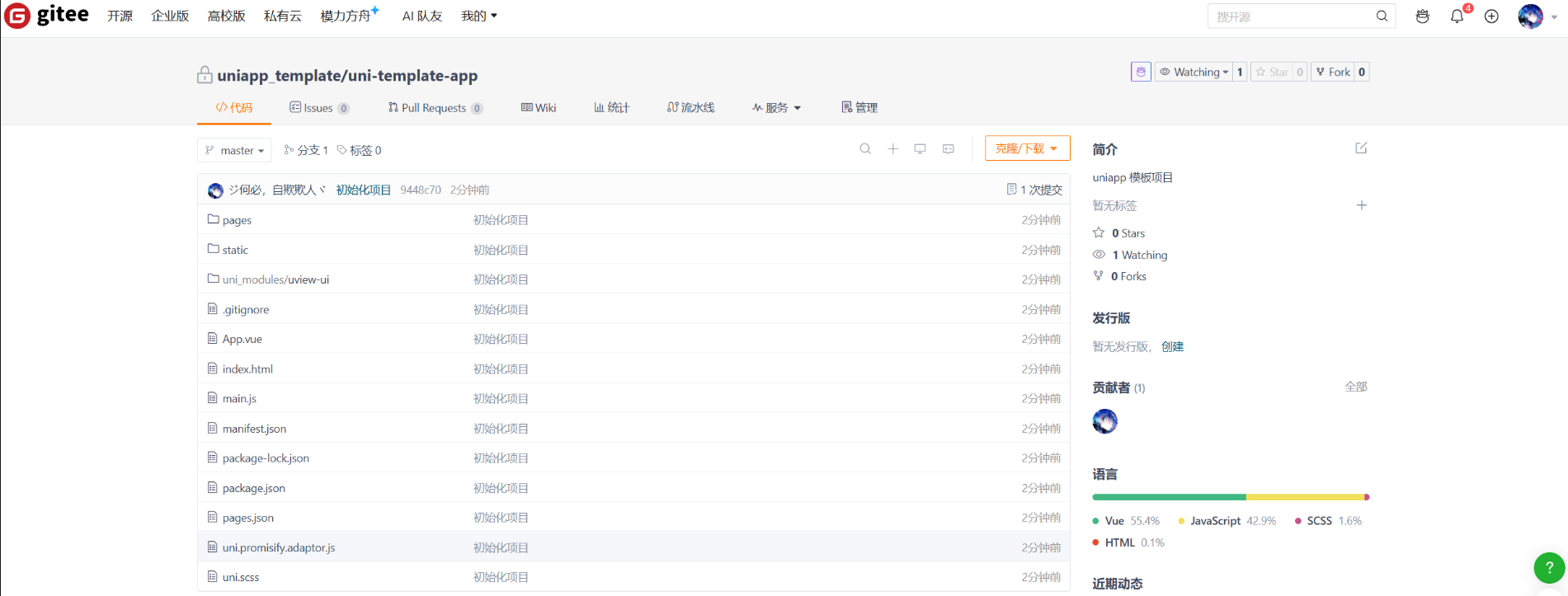Click the fork icon beside 0 Forks
The width and height of the screenshot is (1568, 596).
(1099, 276)
